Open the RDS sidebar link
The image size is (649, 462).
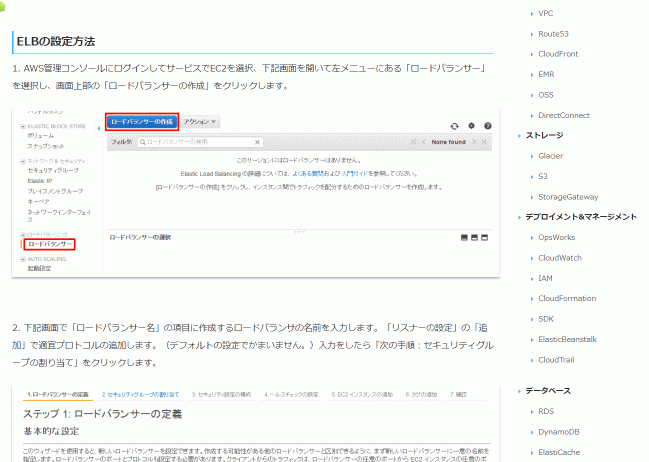tap(546, 411)
